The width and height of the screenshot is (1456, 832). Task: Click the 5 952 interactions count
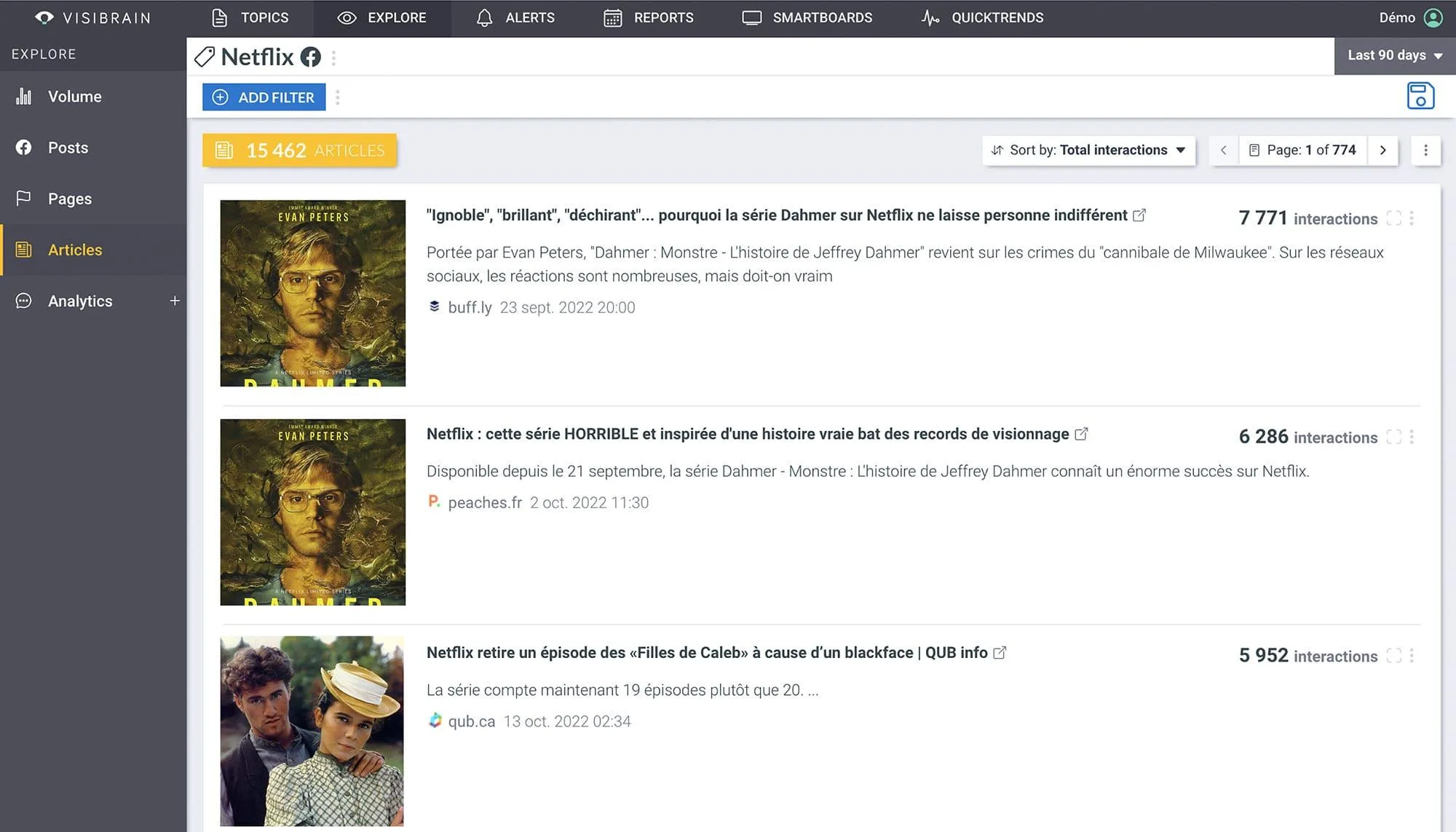pos(1308,656)
